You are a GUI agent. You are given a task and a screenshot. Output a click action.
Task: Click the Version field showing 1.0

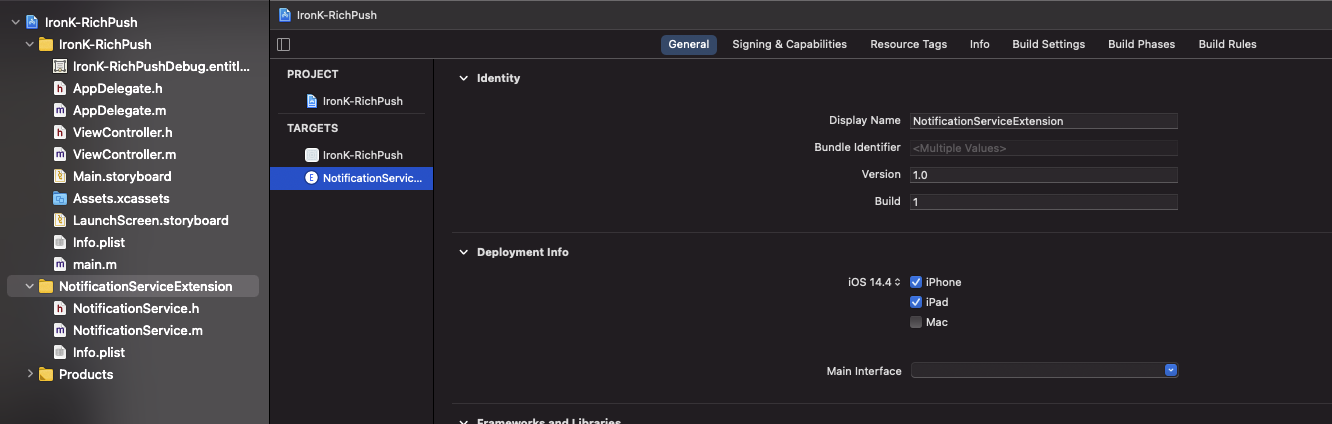pos(1043,175)
